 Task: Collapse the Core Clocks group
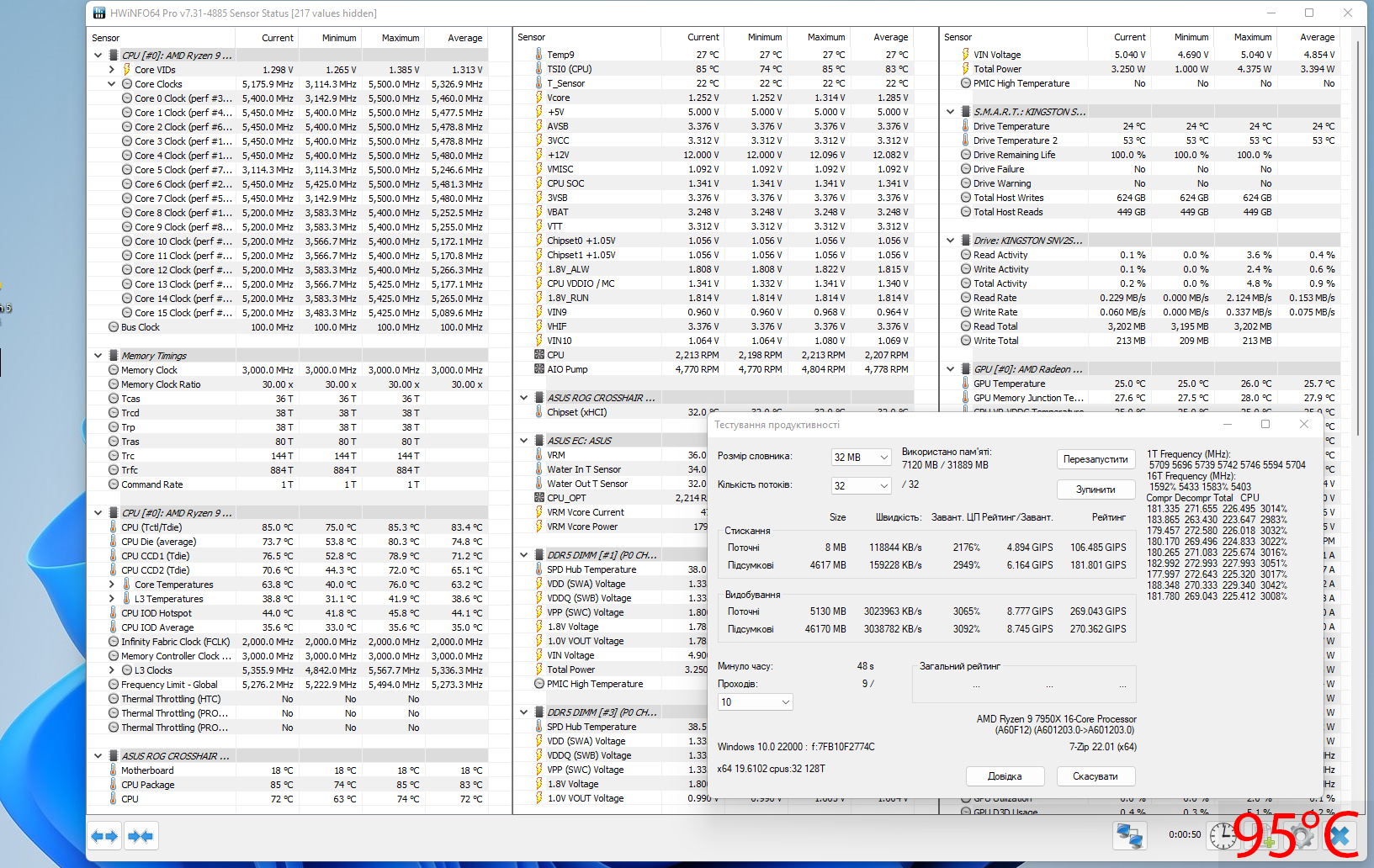(111, 84)
